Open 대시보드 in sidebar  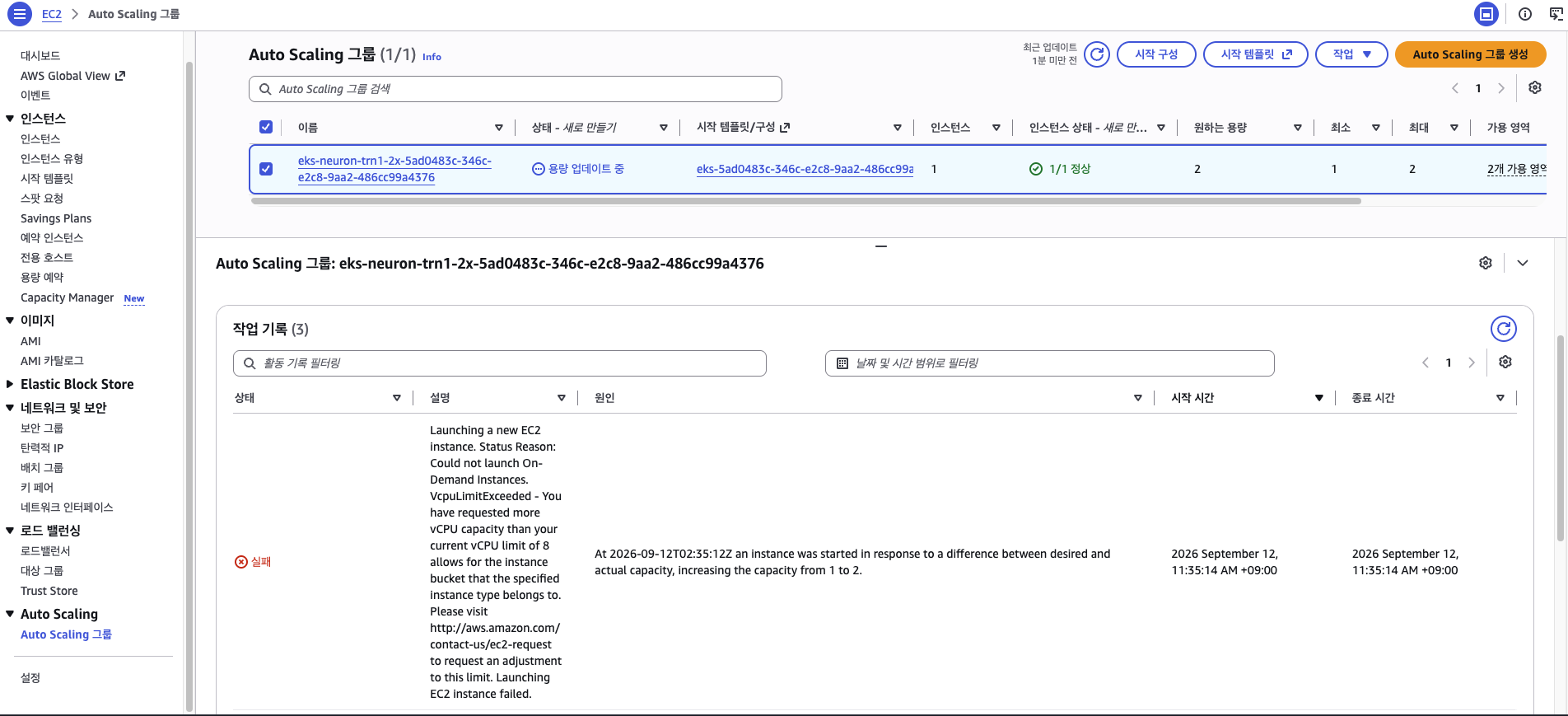(40, 55)
